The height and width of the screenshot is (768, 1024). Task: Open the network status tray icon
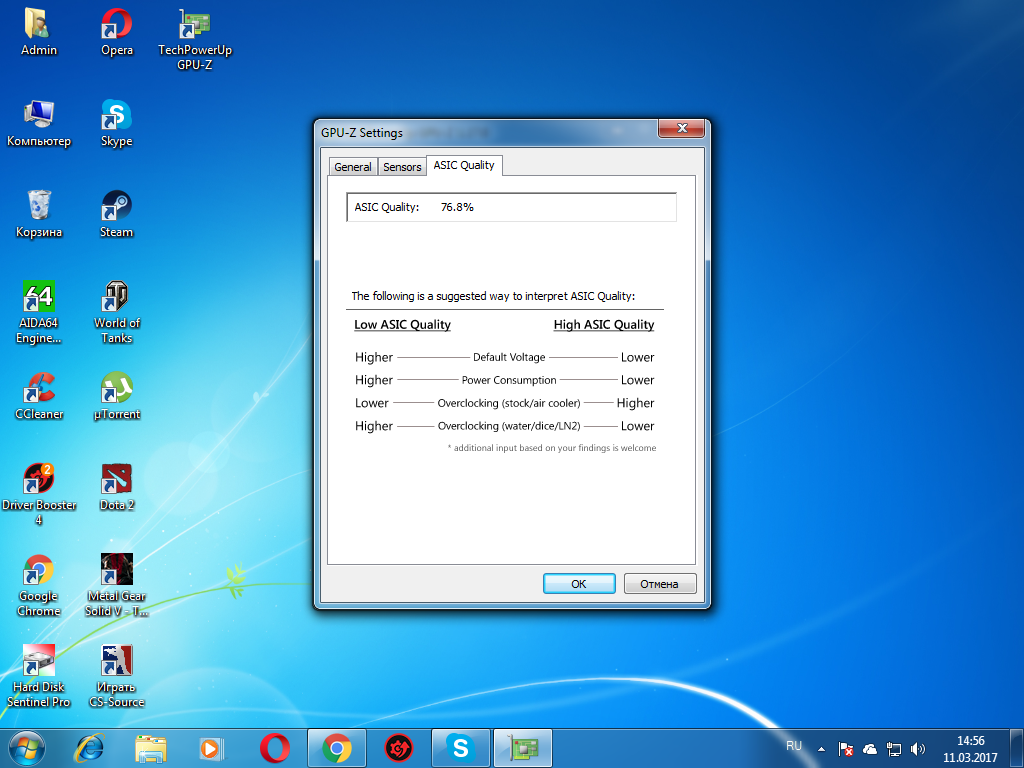(x=894, y=749)
